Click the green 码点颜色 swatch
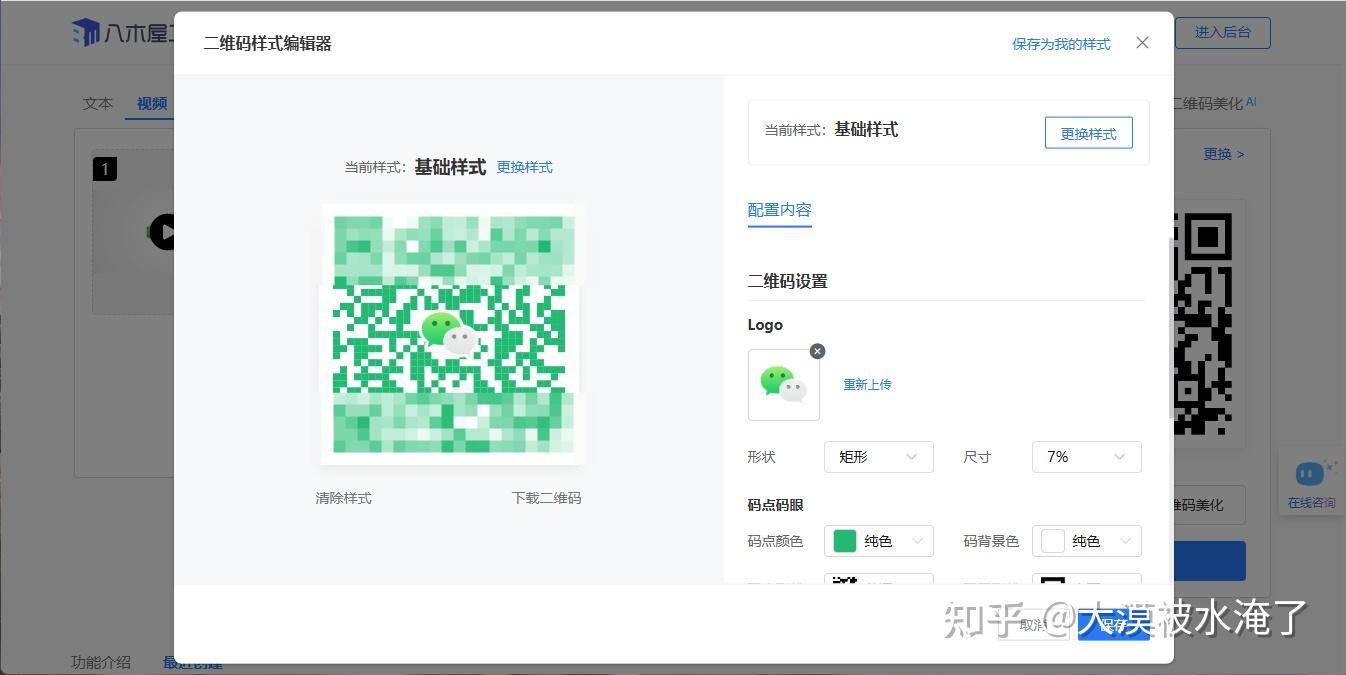The image size is (1346, 675). [x=845, y=541]
